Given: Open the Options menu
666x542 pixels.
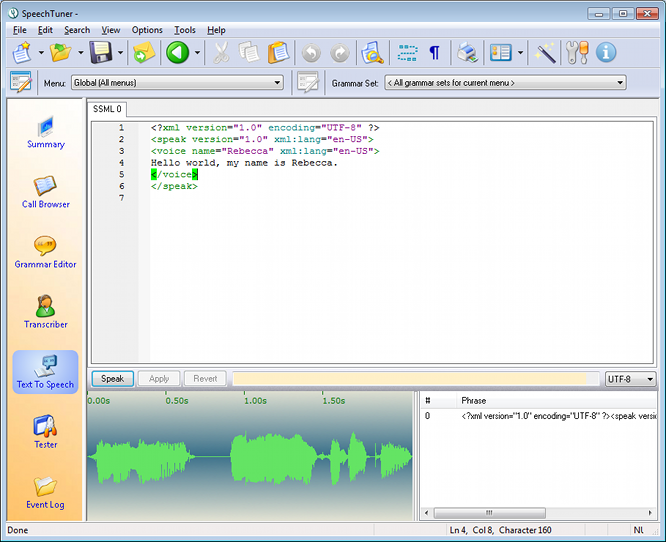Looking at the screenshot, I should tap(147, 30).
